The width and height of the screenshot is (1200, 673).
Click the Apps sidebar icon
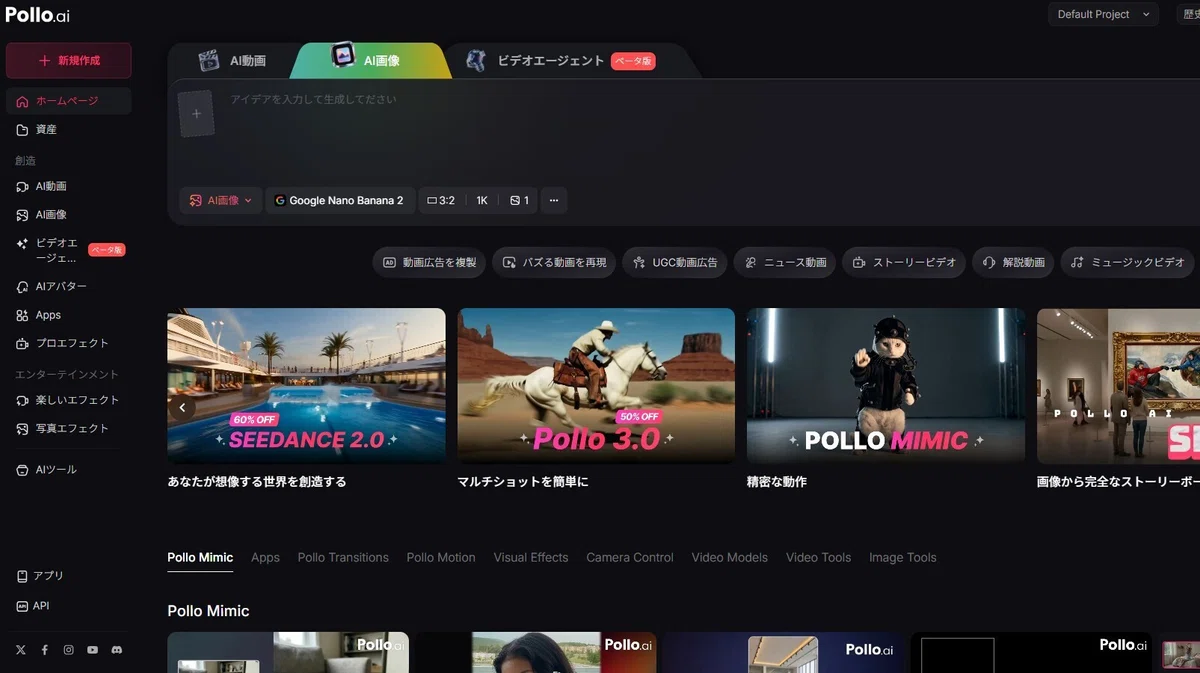pos(22,315)
